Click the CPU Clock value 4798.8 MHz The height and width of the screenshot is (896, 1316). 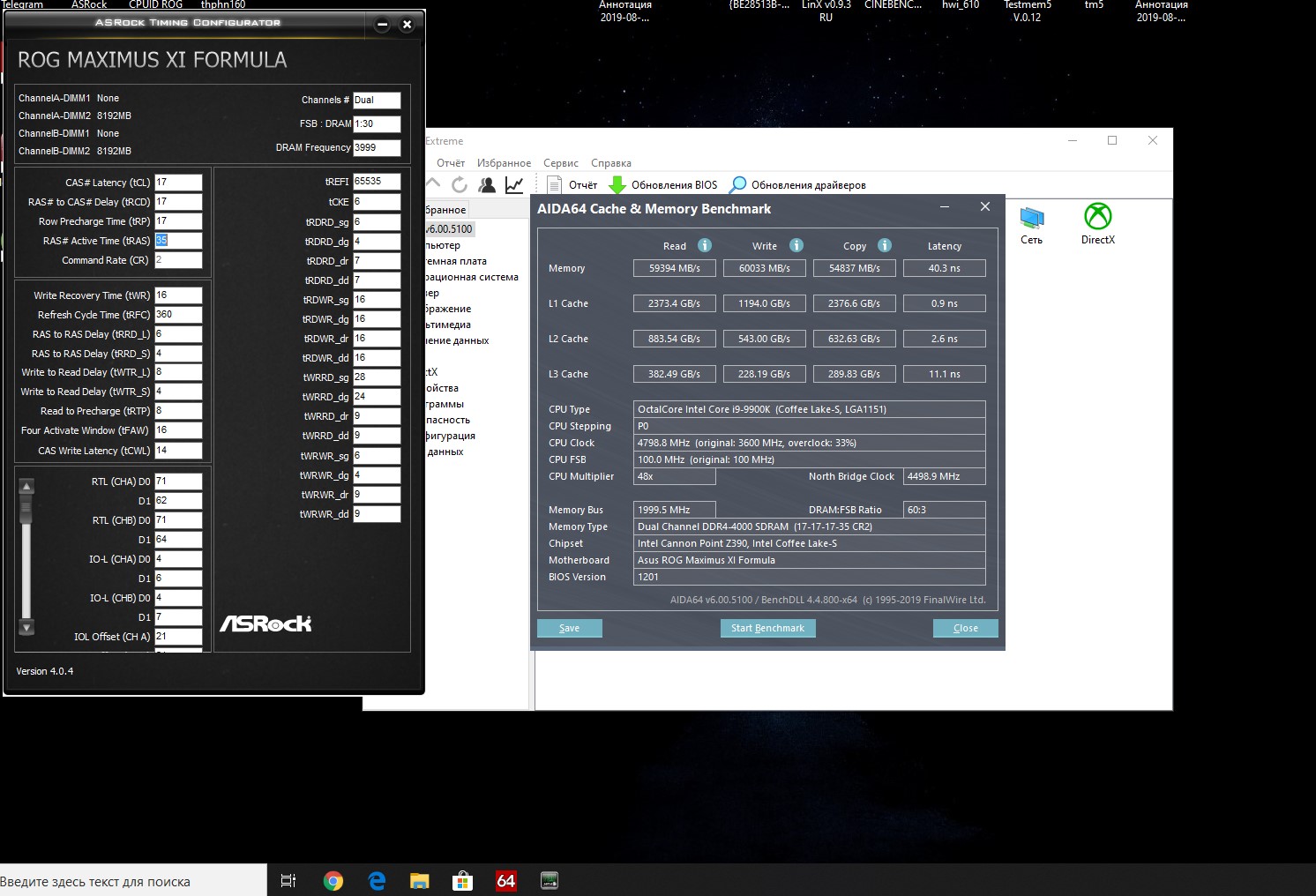point(810,443)
